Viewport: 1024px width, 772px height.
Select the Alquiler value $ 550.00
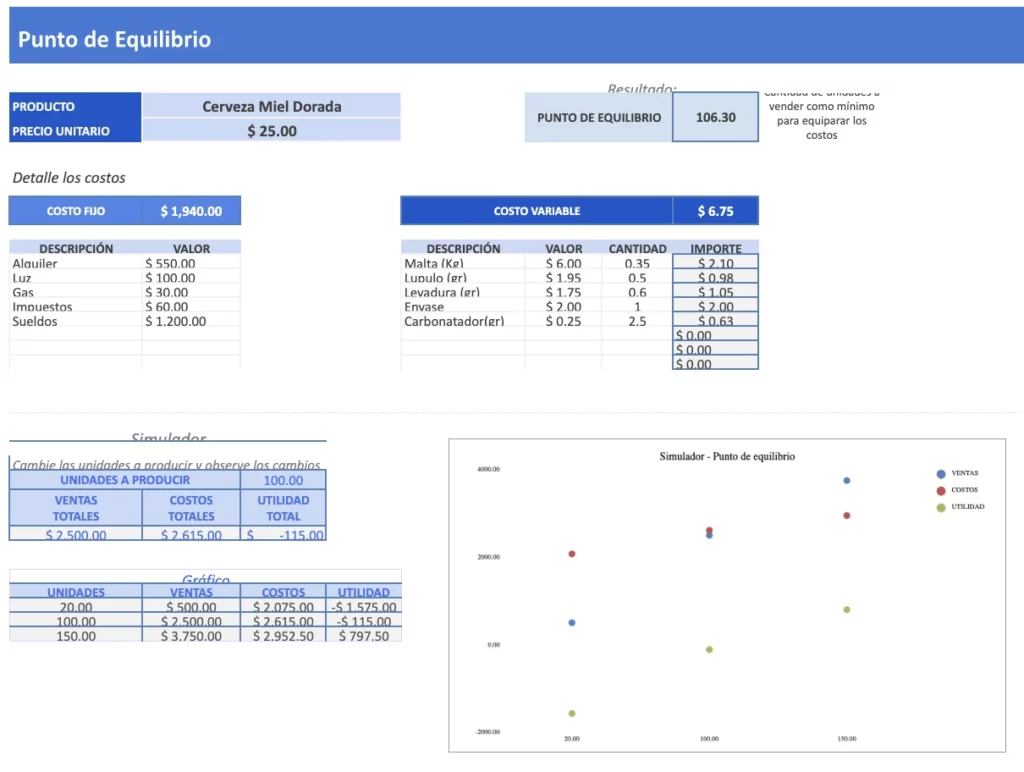point(191,263)
